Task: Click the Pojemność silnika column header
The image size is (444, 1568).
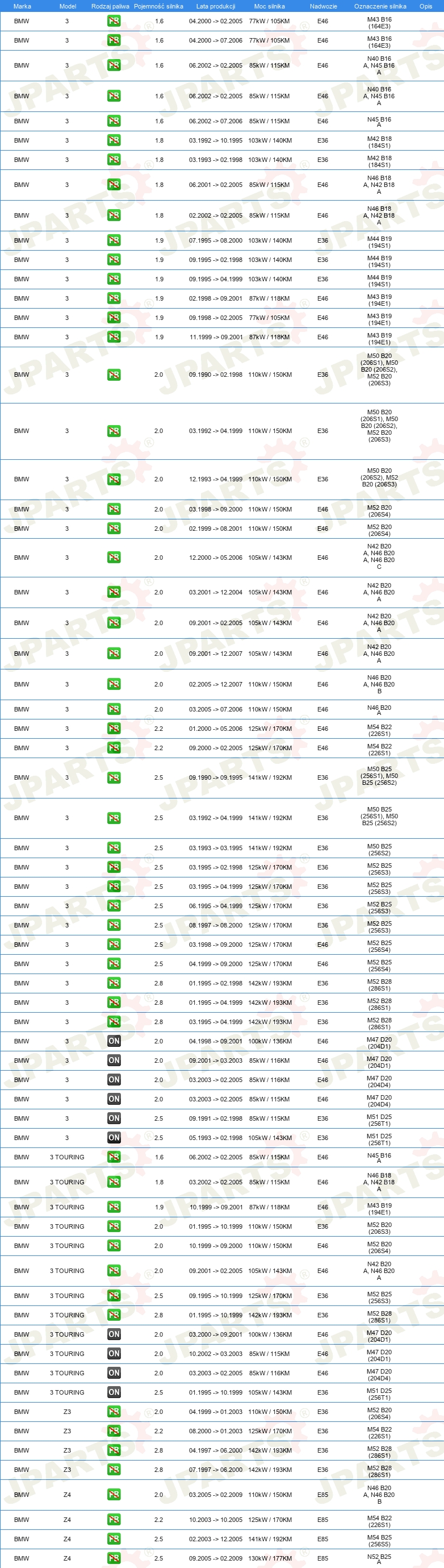Action: click(x=159, y=6)
